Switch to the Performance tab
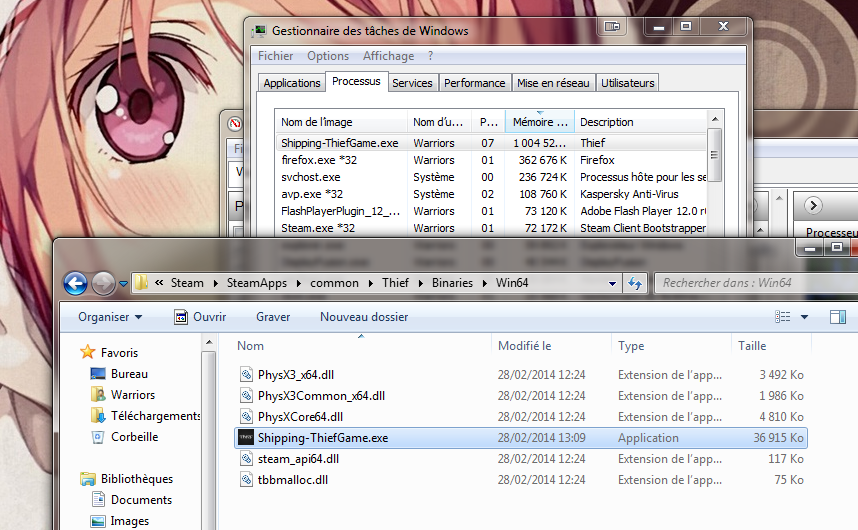Screen dimensions: 858x530 pos(474,83)
